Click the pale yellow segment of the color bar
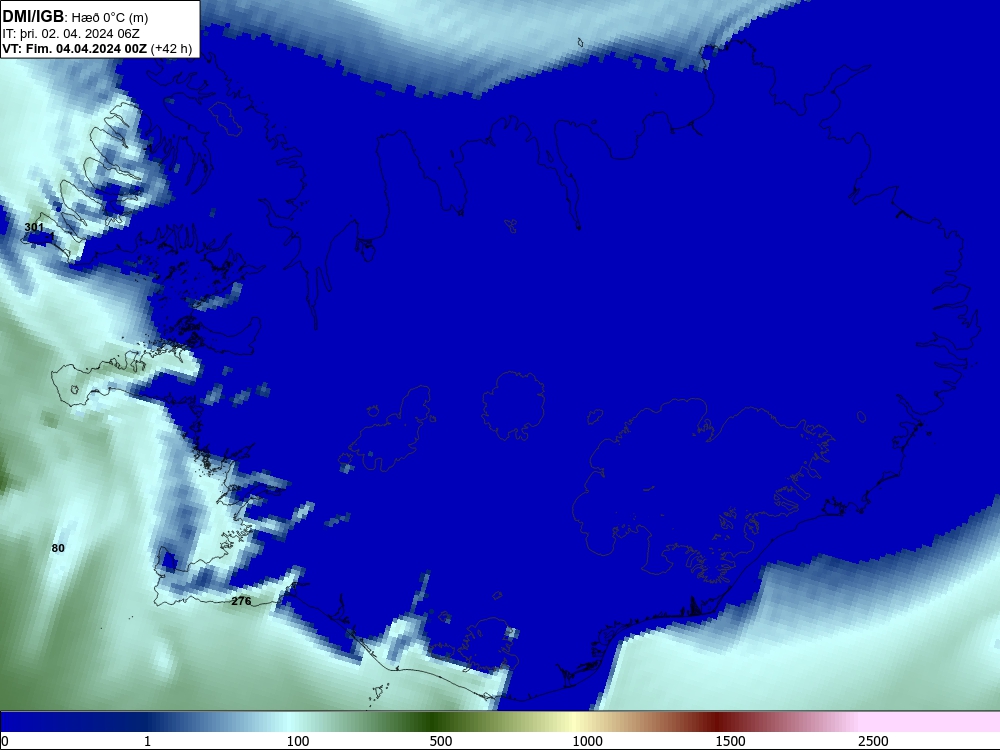1000x750 pixels. tap(574, 722)
